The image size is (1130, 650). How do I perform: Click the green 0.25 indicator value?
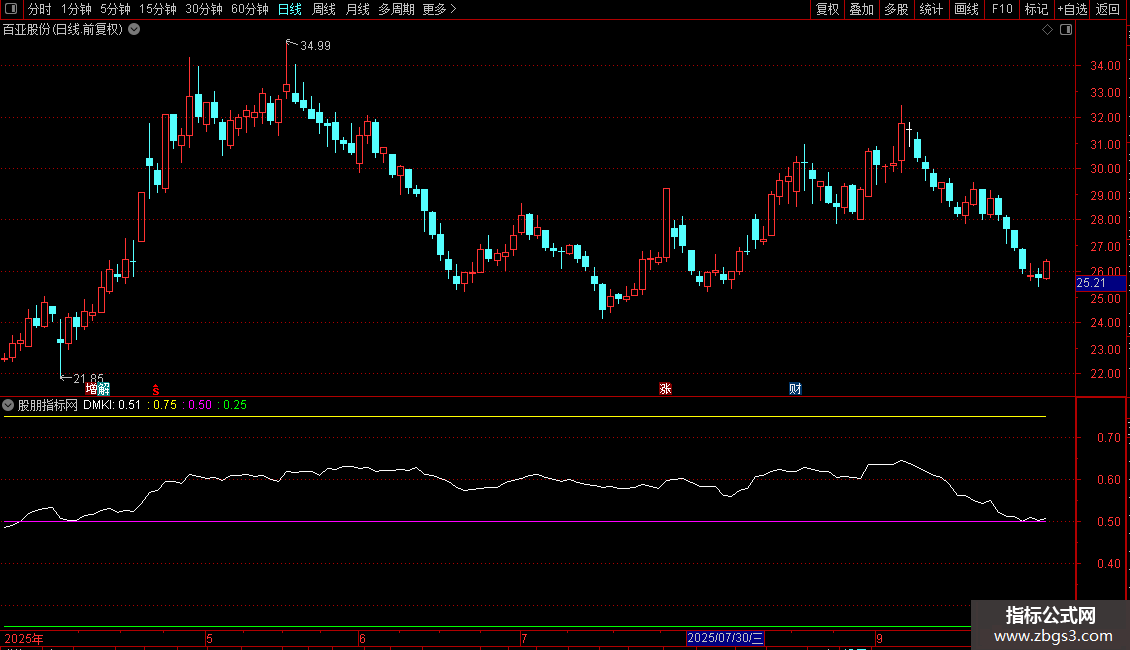(235, 405)
